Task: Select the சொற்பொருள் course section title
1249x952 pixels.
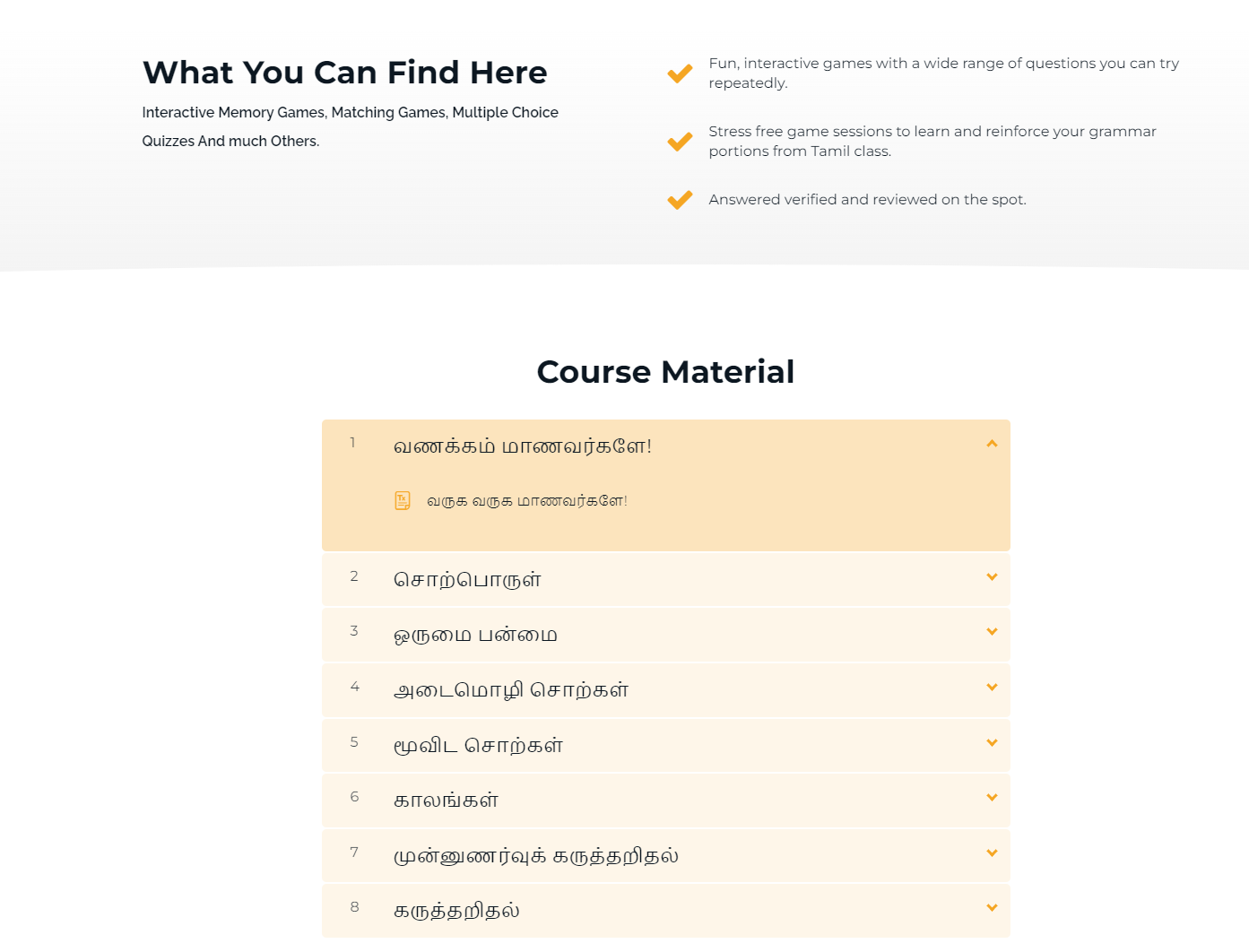Action: 467,580
